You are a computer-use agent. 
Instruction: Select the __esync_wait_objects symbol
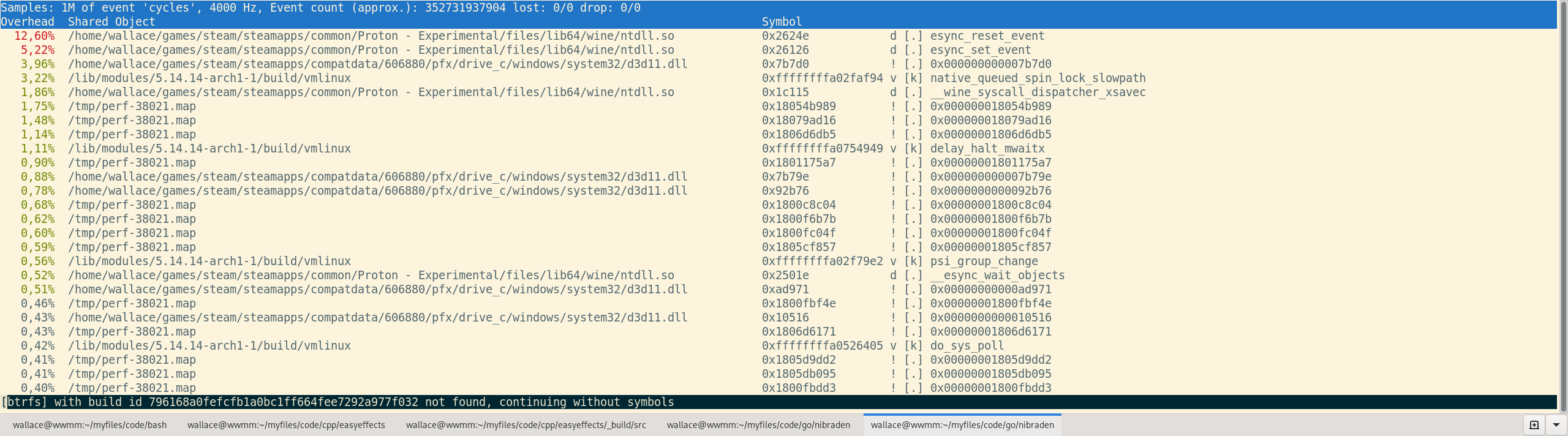point(998,276)
